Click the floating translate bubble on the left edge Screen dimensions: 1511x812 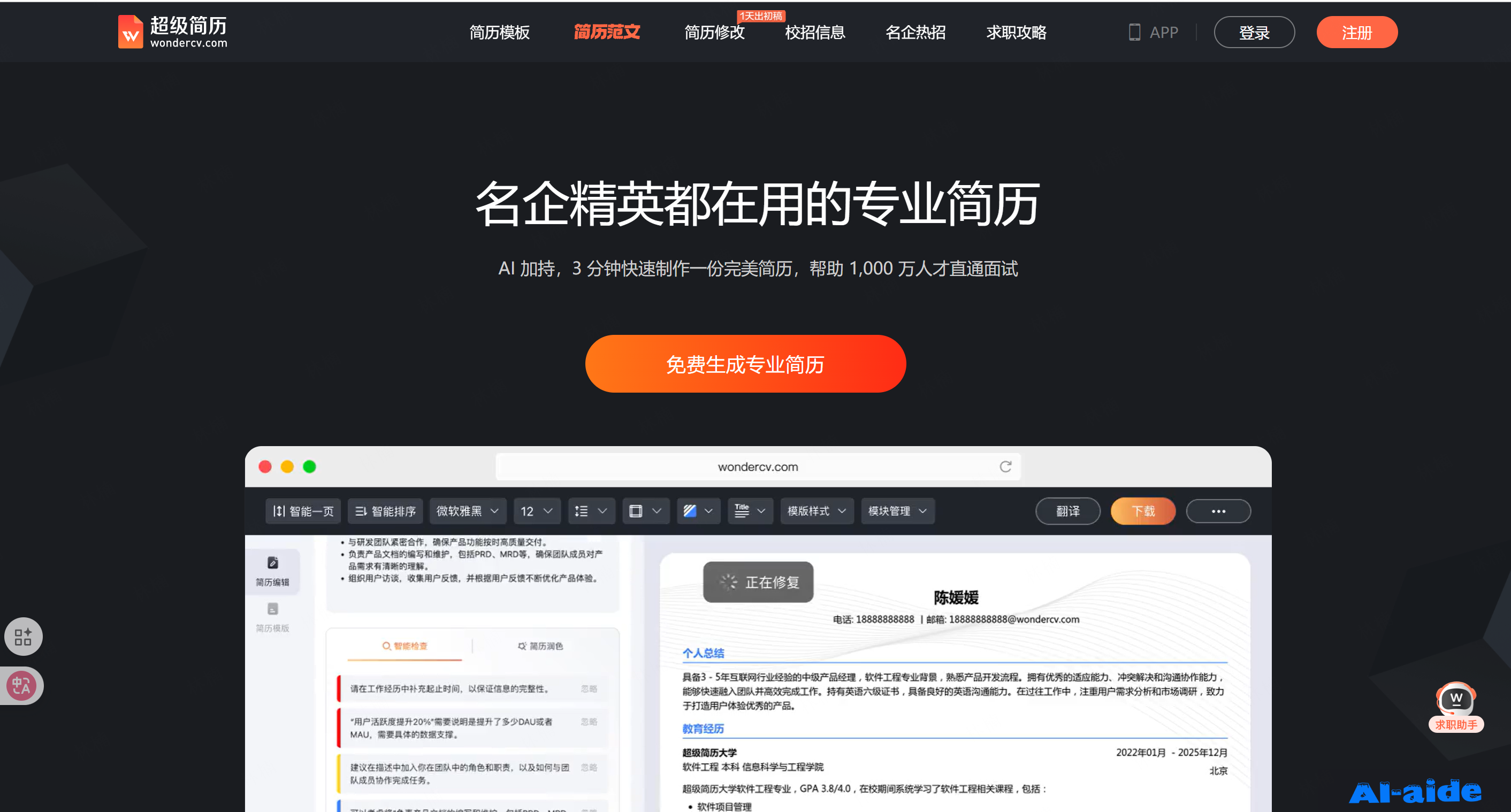22,685
